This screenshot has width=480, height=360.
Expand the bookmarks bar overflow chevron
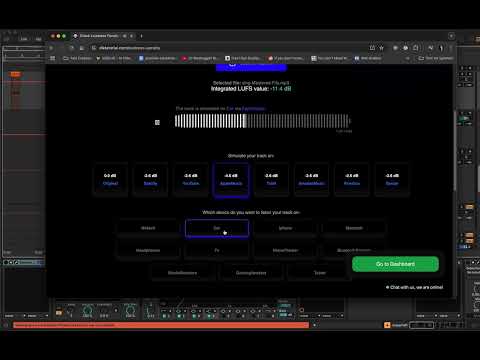coord(407,58)
